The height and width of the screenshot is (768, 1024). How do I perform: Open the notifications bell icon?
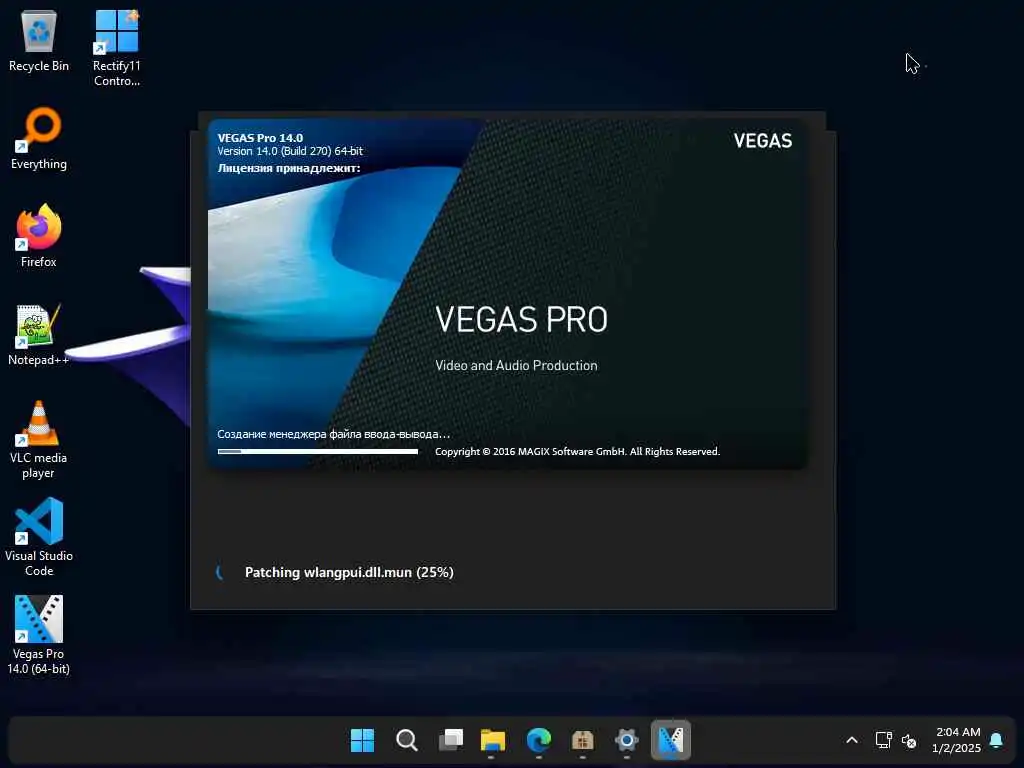coord(996,740)
